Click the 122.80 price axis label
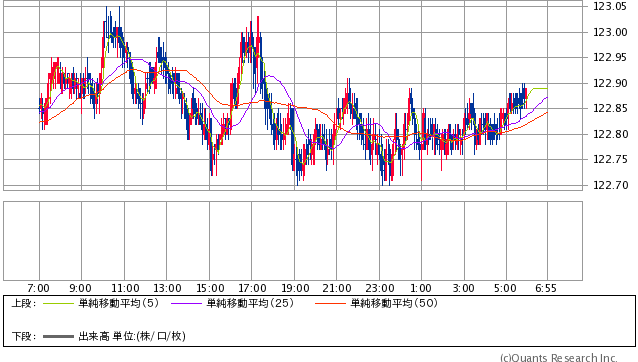The height and width of the screenshot is (362, 638). coord(610,134)
